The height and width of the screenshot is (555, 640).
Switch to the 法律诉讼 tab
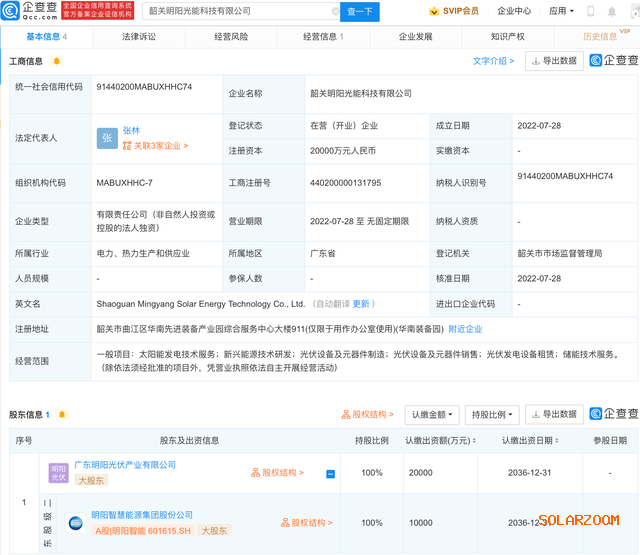tap(139, 37)
